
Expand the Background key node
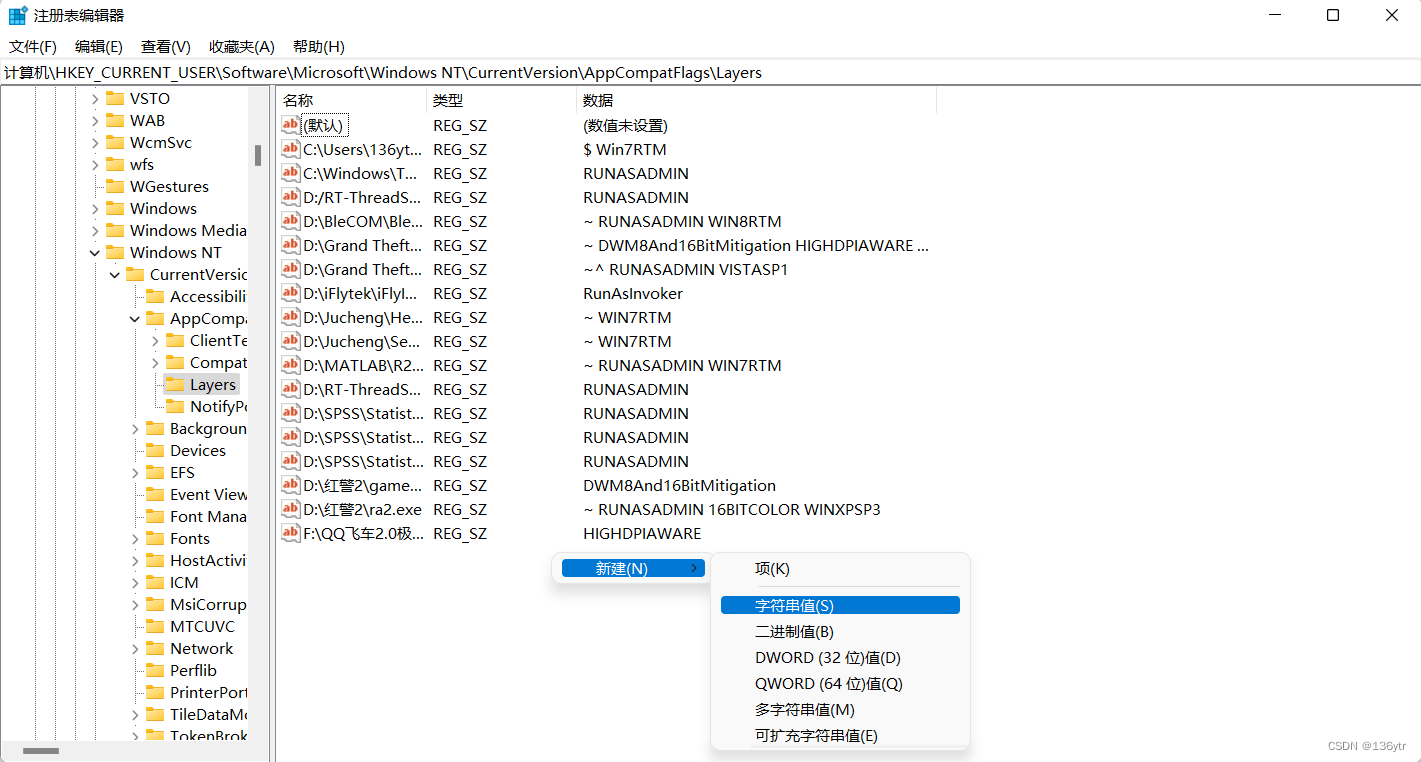[x=135, y=428]
